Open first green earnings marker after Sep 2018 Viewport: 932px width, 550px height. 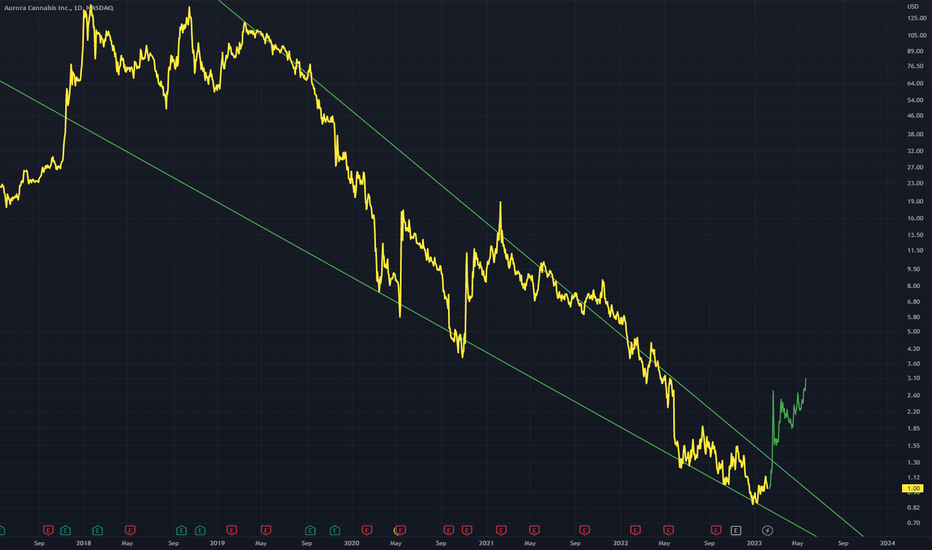pyautogui.click(x=181, y=530)
